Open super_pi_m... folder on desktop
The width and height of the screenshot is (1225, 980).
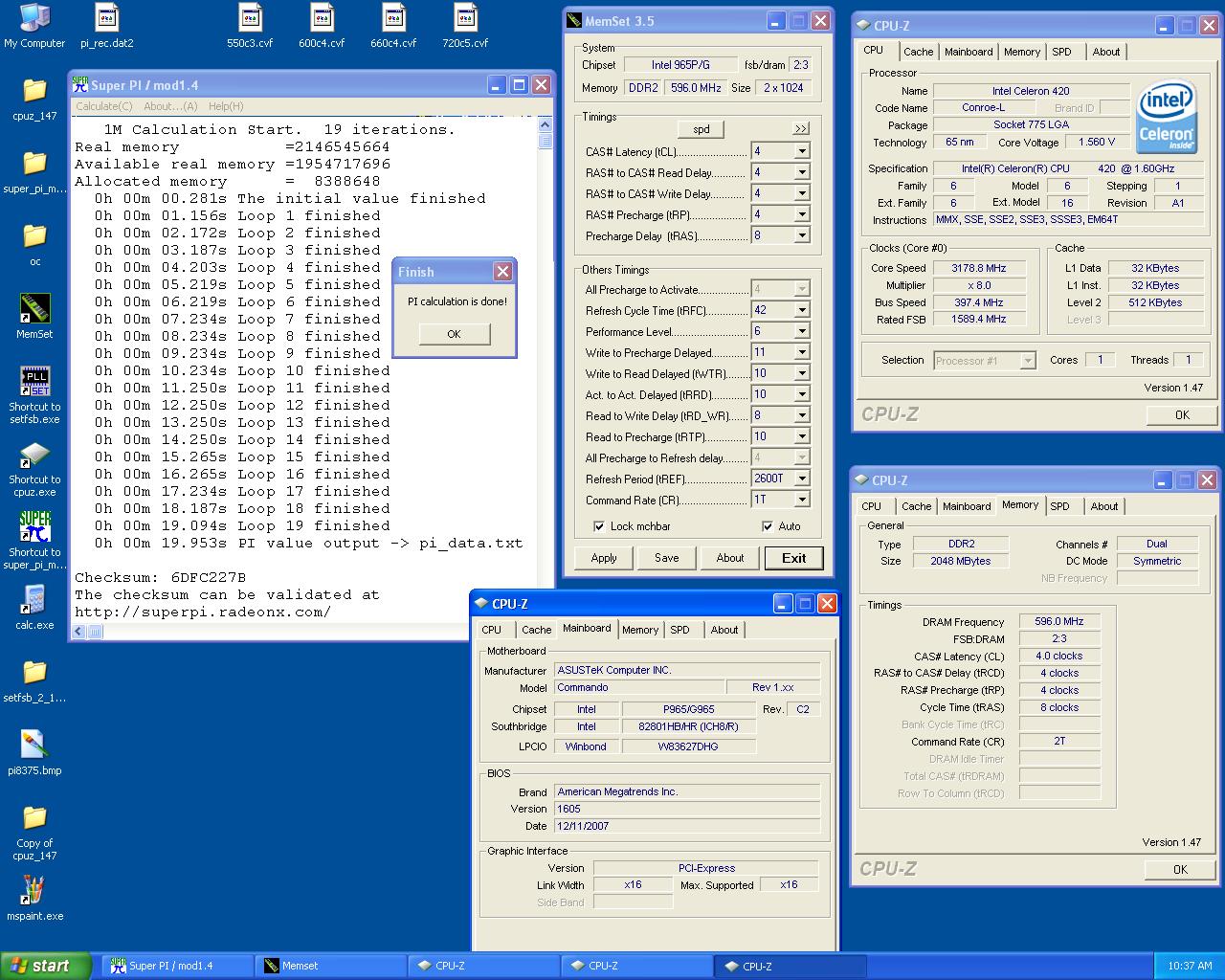pos(34,171)
